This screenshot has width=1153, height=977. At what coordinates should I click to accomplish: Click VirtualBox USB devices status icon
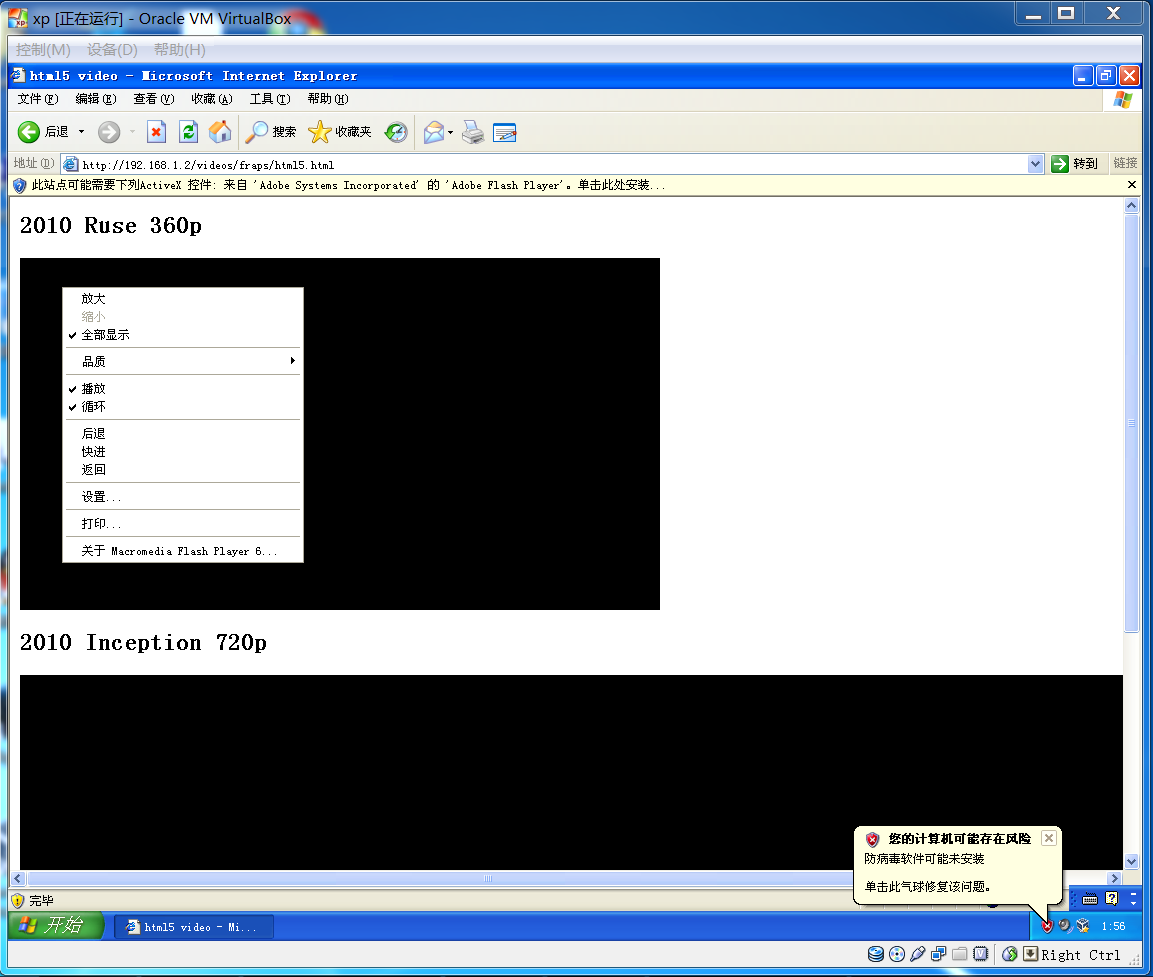coord(918,954)
